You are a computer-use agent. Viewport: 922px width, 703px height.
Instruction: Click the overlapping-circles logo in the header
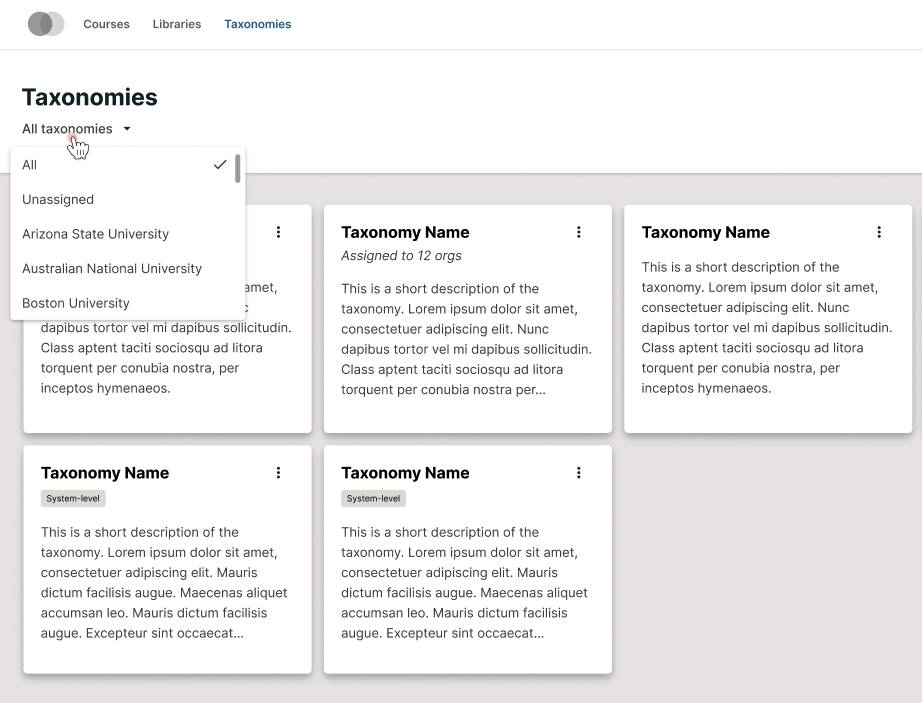tap(45, 23)
